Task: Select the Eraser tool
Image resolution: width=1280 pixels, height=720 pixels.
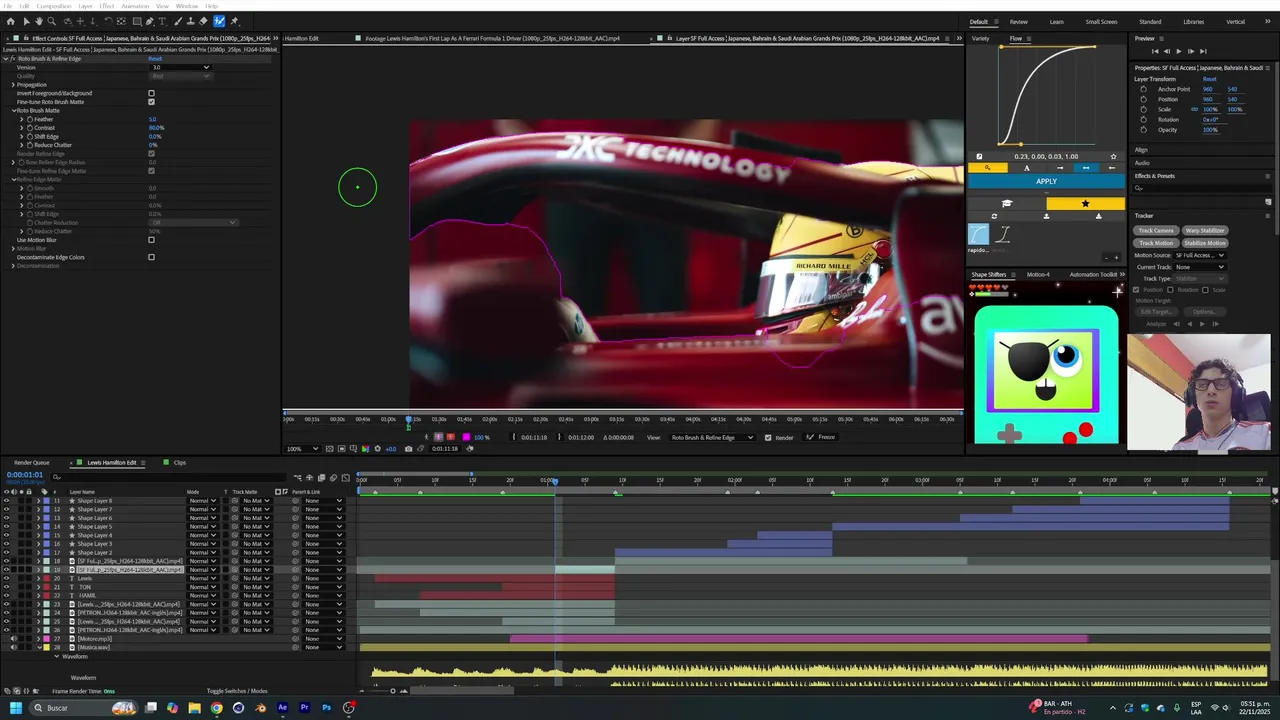Action: [x=203, y=21]
